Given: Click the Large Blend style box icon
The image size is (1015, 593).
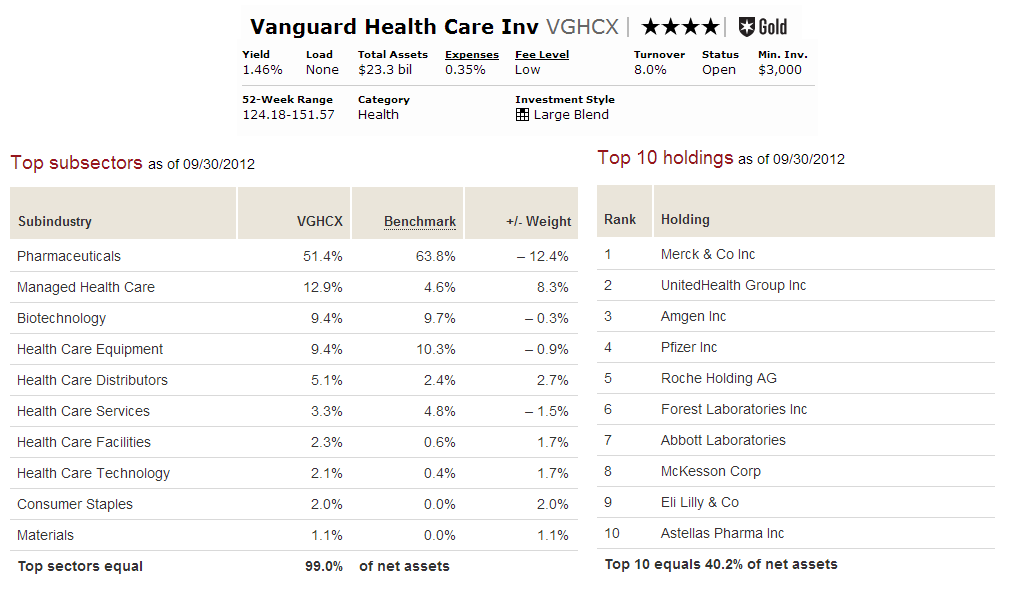Looking at the screenshot, I should (x=522, y=115).
